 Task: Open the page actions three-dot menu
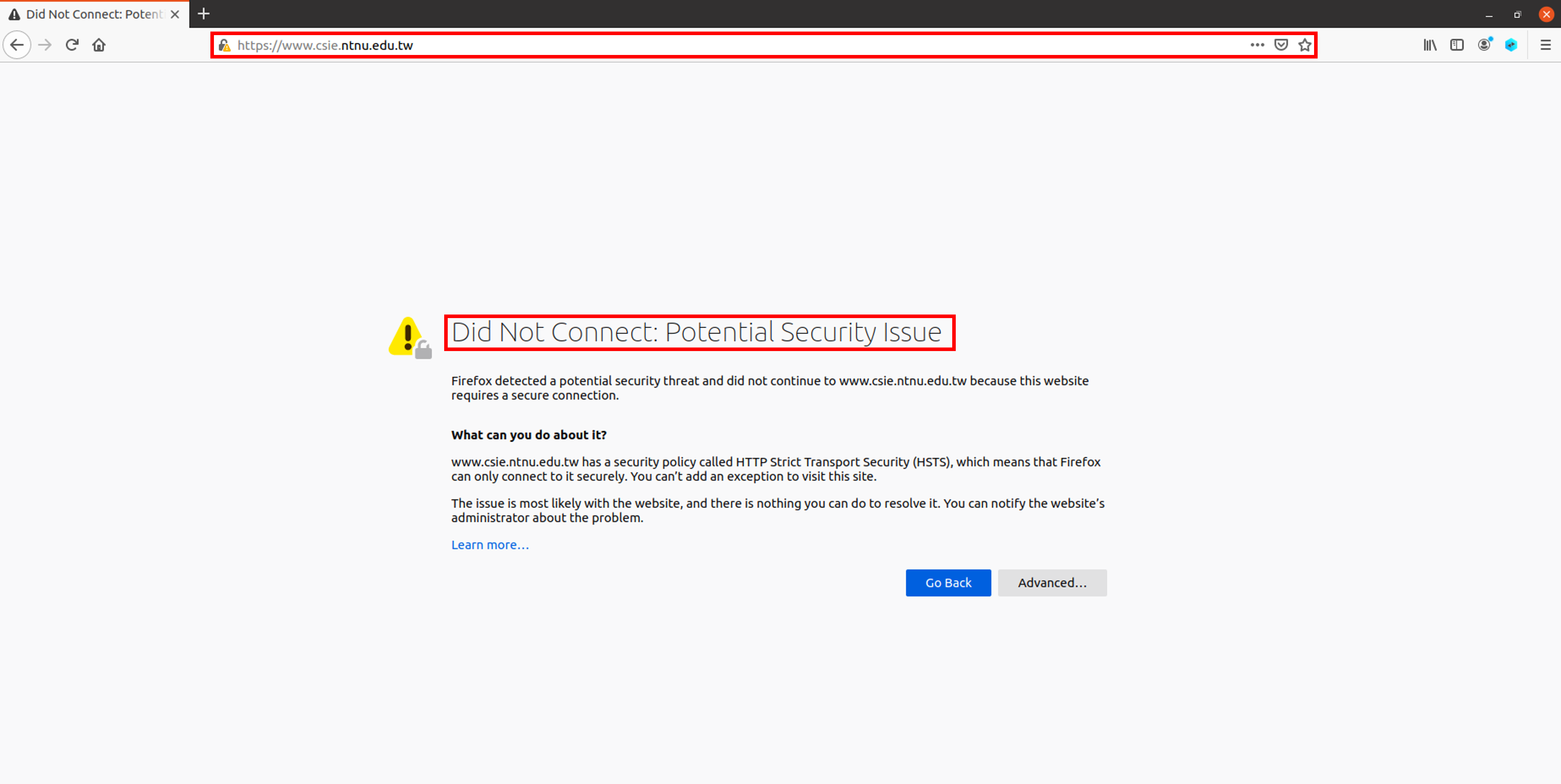pyautogui.click(x=1257, y=45)
